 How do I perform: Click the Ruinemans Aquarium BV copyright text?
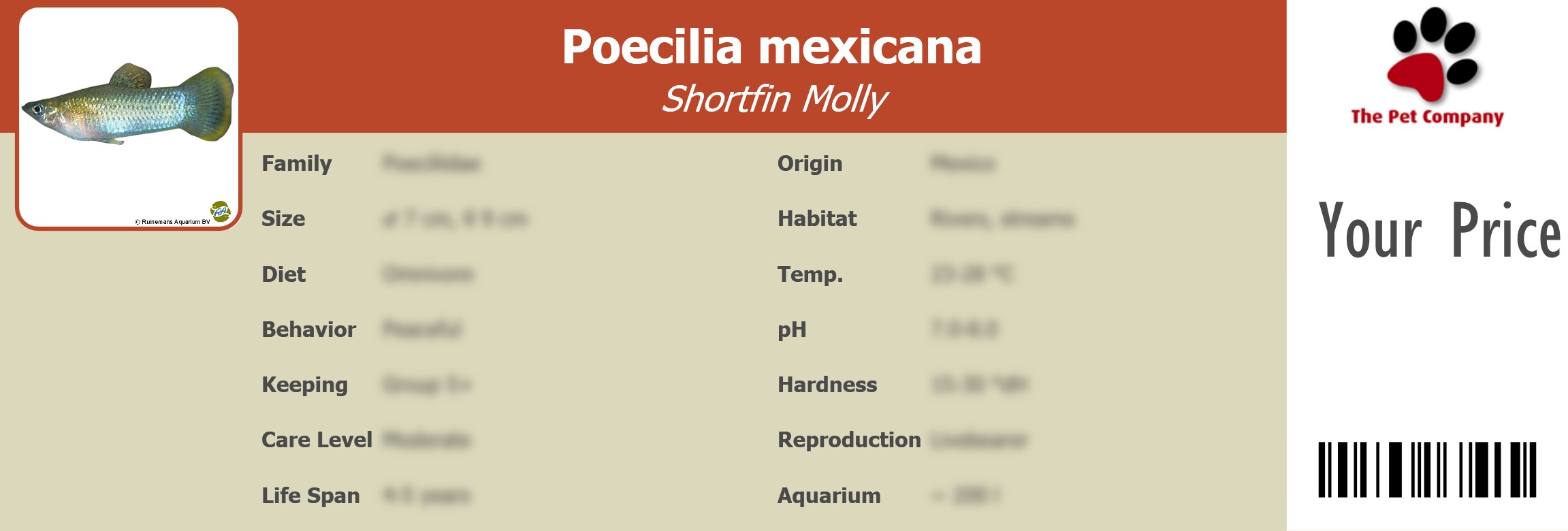[x=172, y=222]
